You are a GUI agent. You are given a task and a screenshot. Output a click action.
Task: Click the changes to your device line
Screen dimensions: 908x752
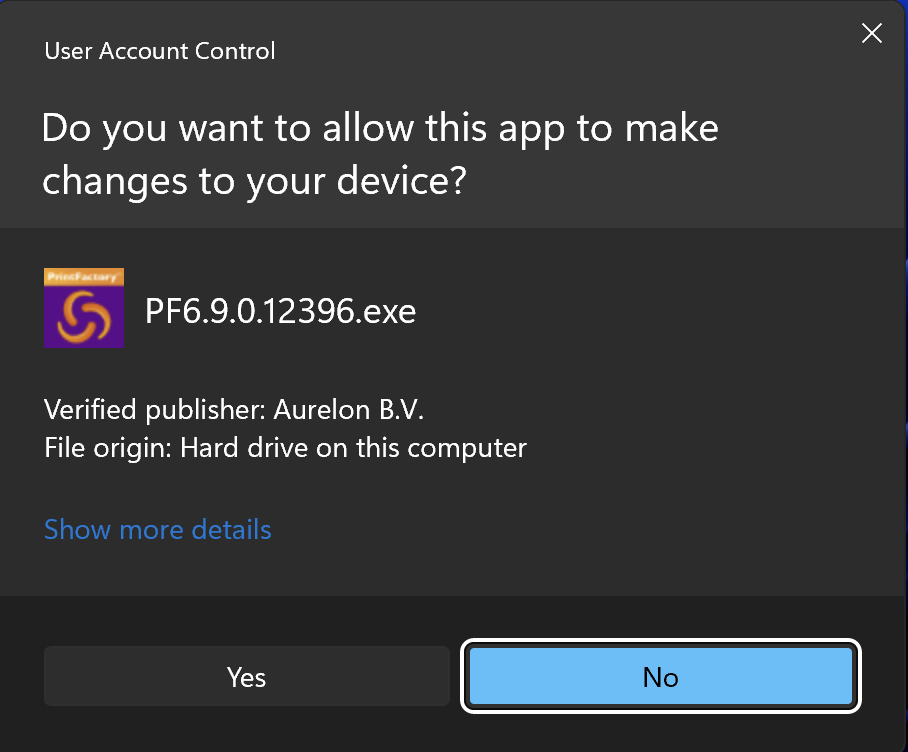(x=255, y=180)
